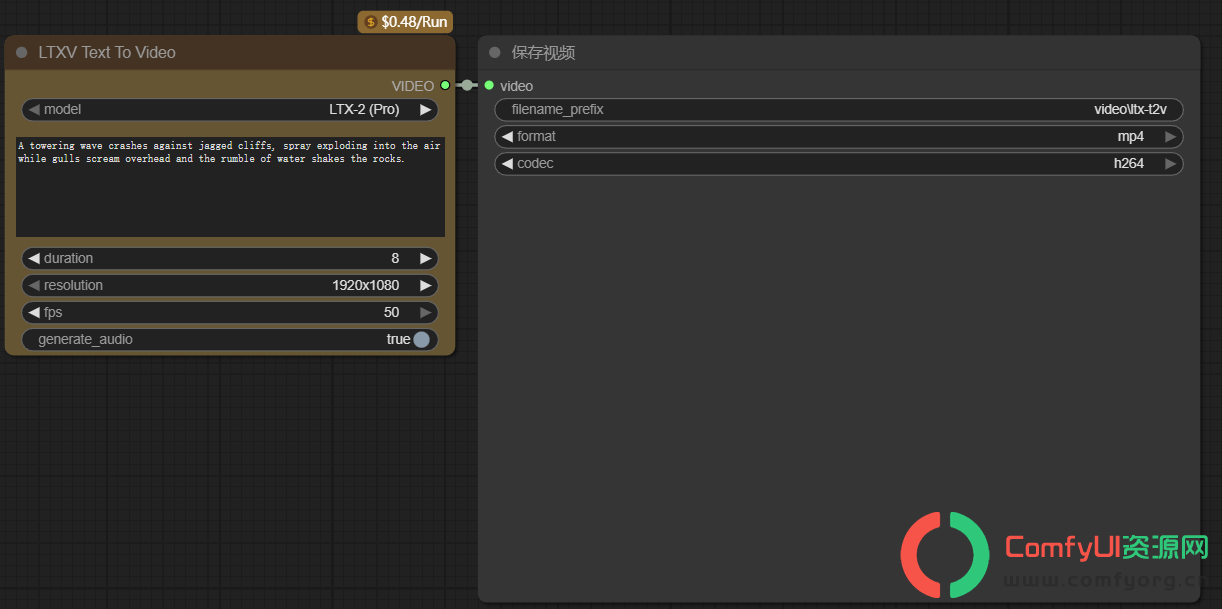The image size is (1222, 609).
Task: Switch model to next option with right arrow
Action: 426,110
